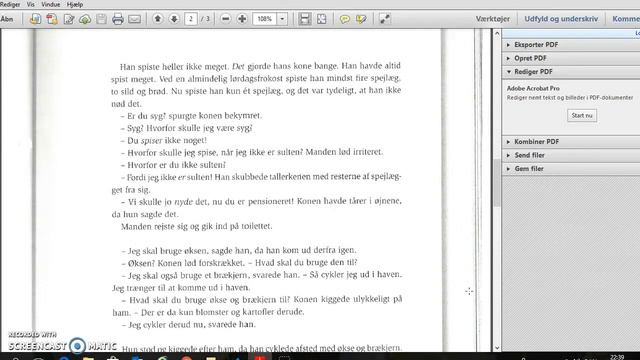640x360 pixels.
Task: Click the line '– Hvorfor er du ikke sulten?'
Action: click(x=173, y=165)
